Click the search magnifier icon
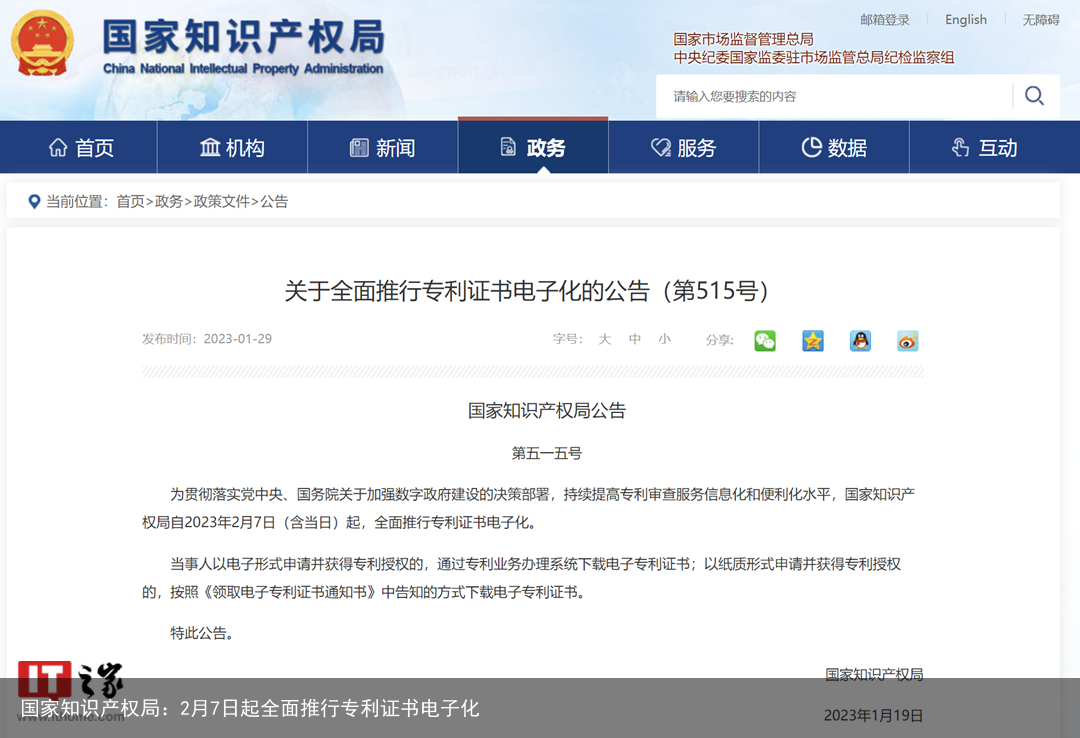Image resolution: width=1080 pixels, height=738 pixels. 1034,96
